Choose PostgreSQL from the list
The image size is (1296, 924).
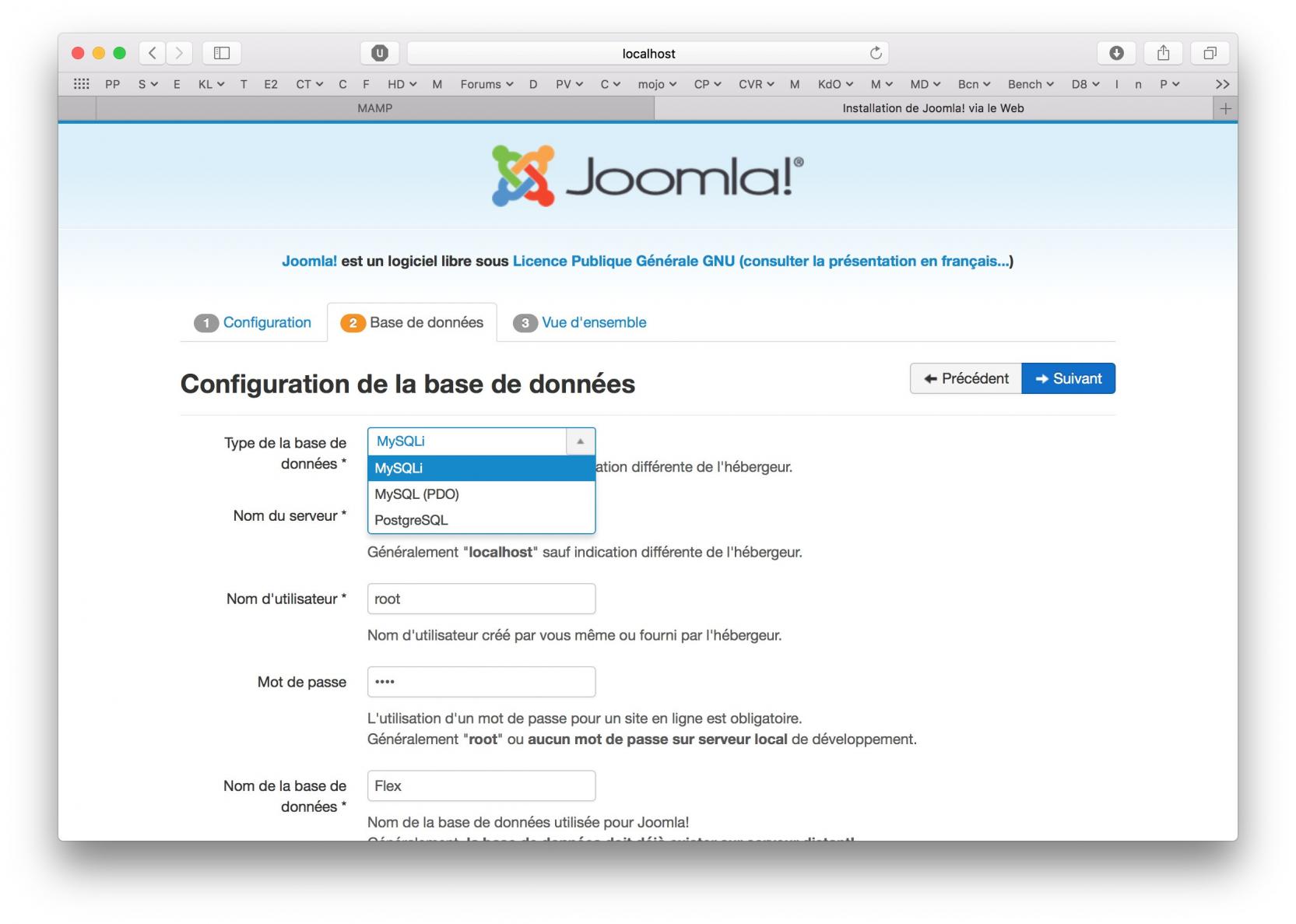pyautogui.click(x=482, y=520)
